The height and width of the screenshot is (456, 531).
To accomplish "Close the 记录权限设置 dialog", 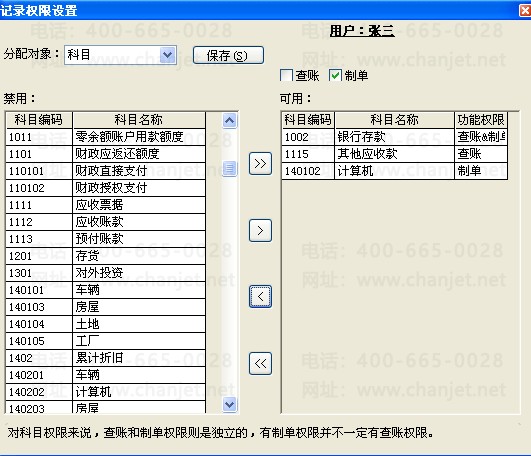I will 525,11.
